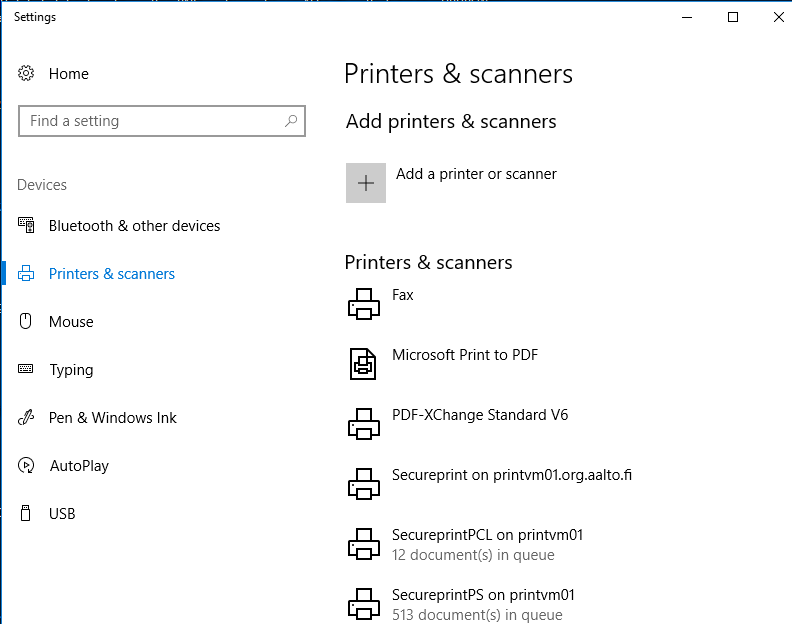This screenshot has height=624, width=792.
Task: Select Secureprint on printvm01.org.aalto.fi
Action: click(x=511, y=475)
